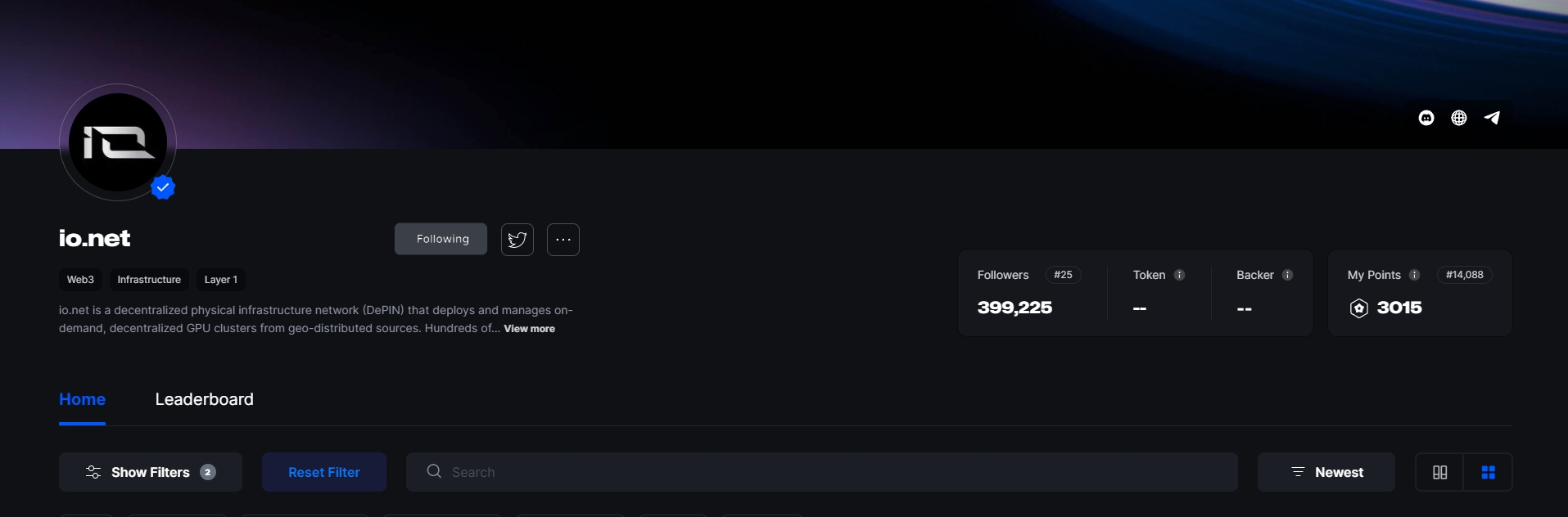Toggle the Following button

pos(441,239)
